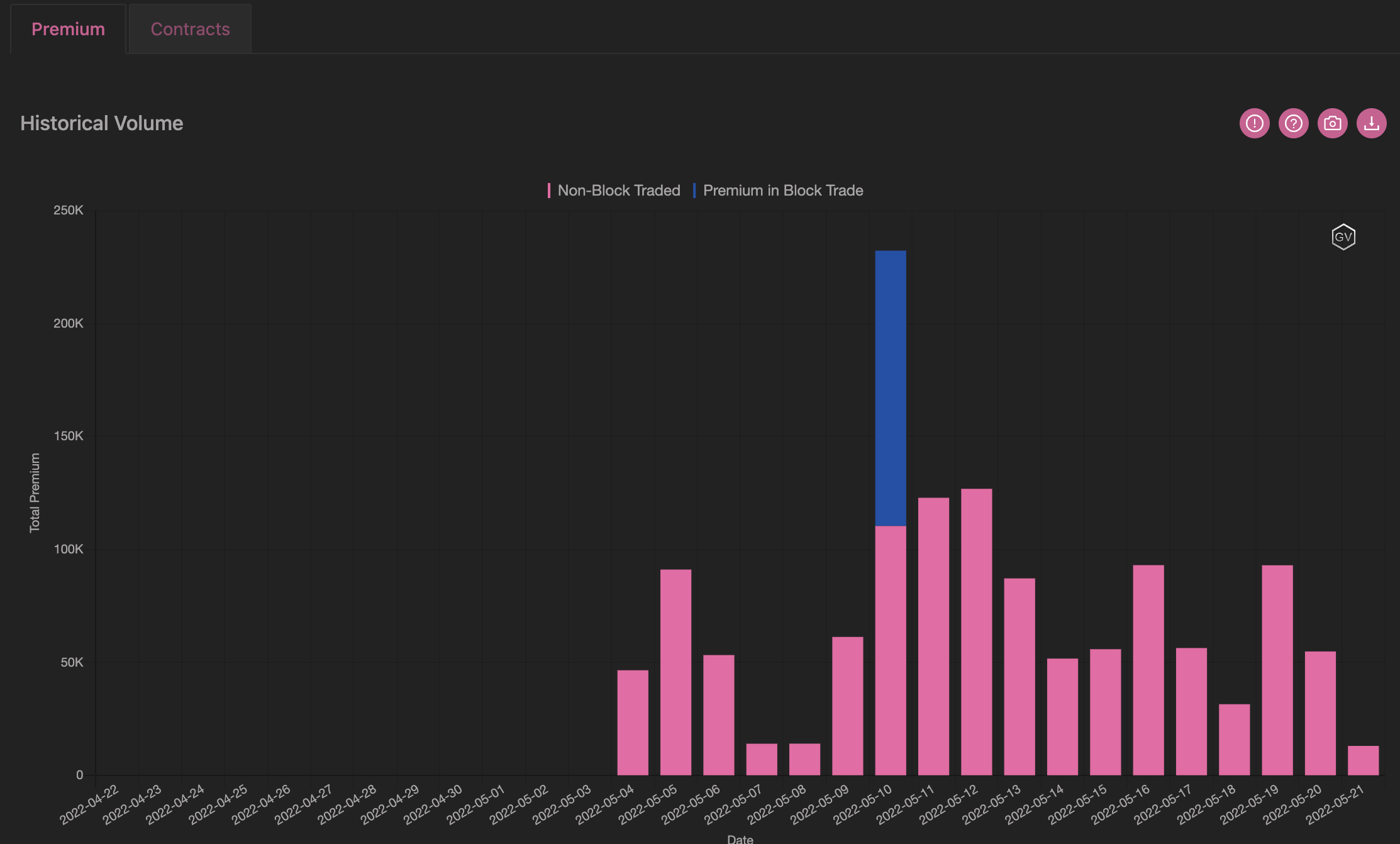Click the 200K y-axis label

(x=68, y=323)
